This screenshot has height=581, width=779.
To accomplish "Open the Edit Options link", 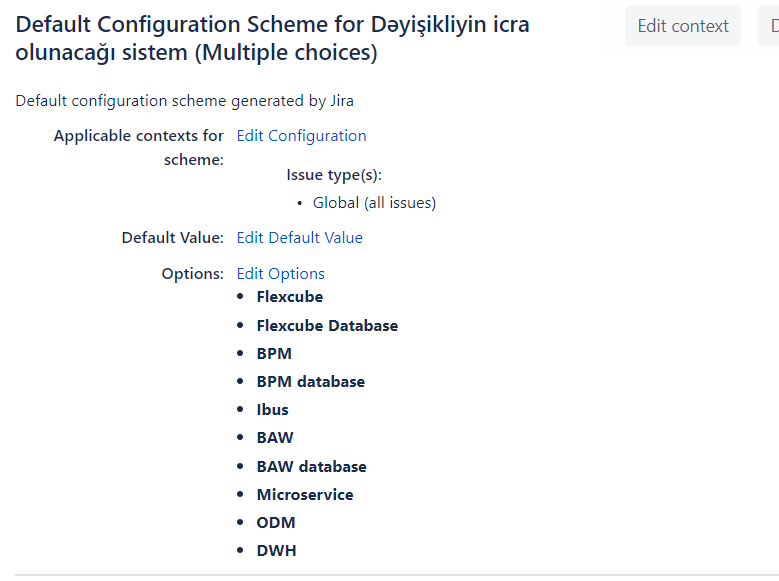I will (x=280, y=274).
